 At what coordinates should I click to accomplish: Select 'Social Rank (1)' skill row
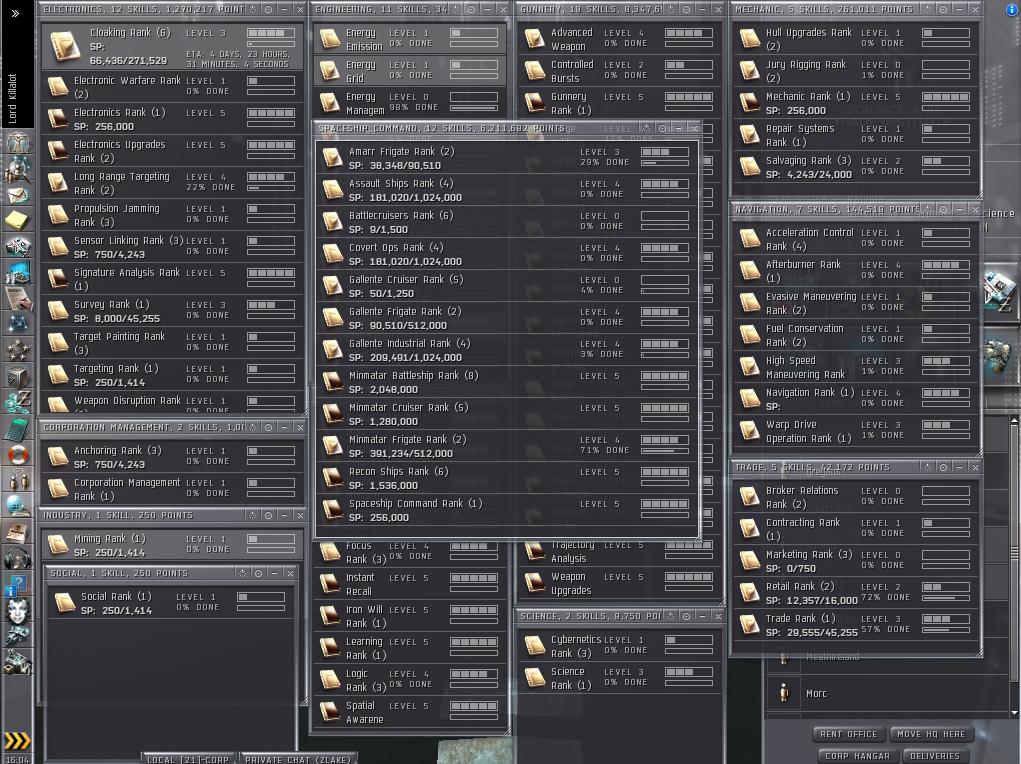click(x=172, y=603)
